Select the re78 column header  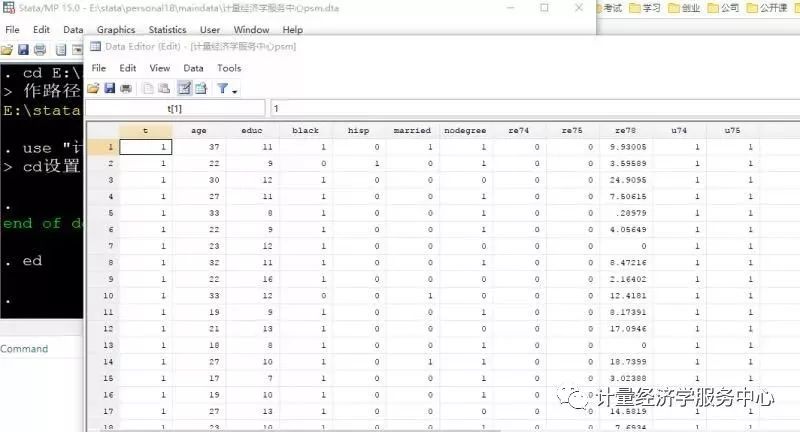click(x=626, y=131)
